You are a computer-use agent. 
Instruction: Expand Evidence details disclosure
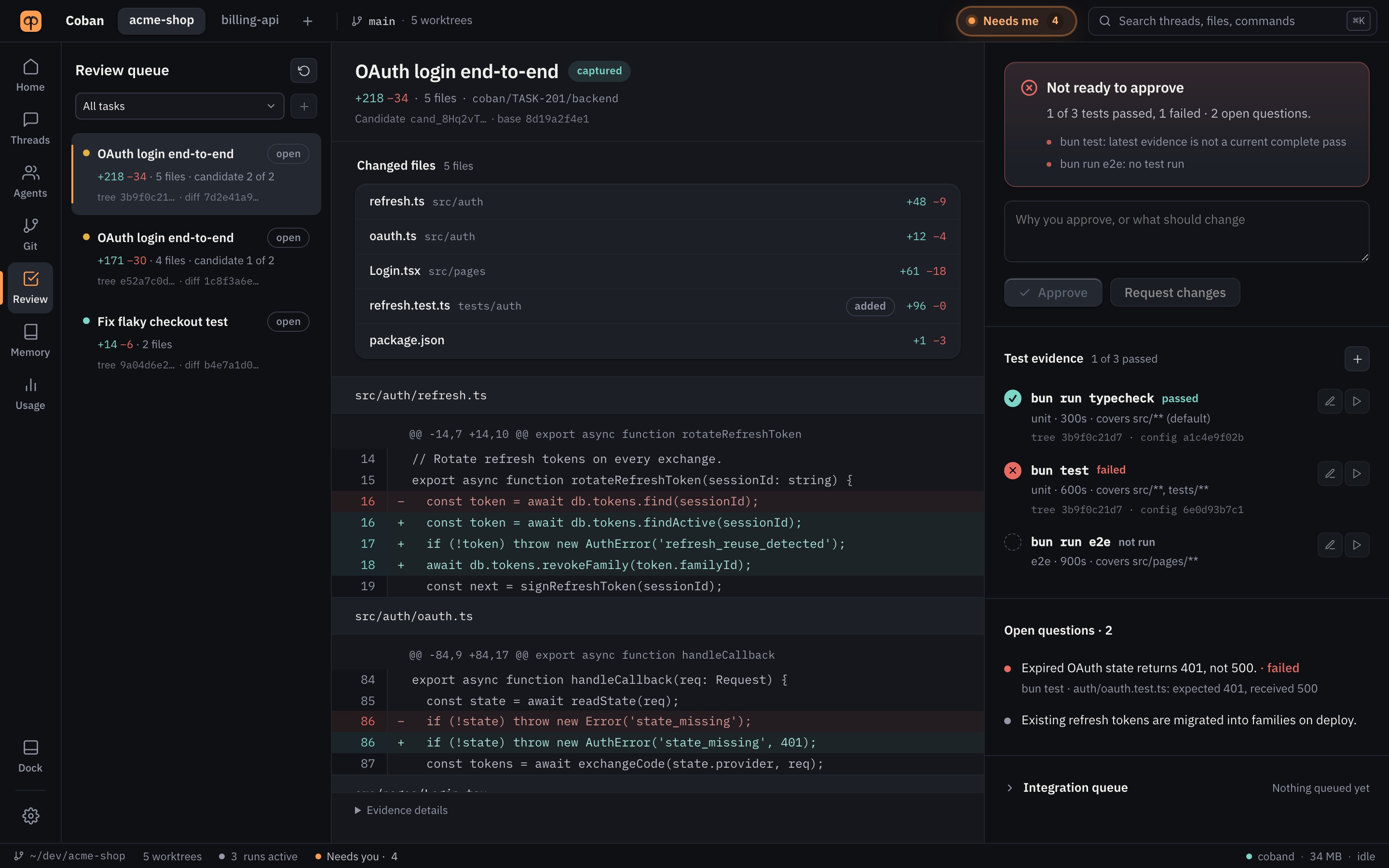click(x=401, y=810)
